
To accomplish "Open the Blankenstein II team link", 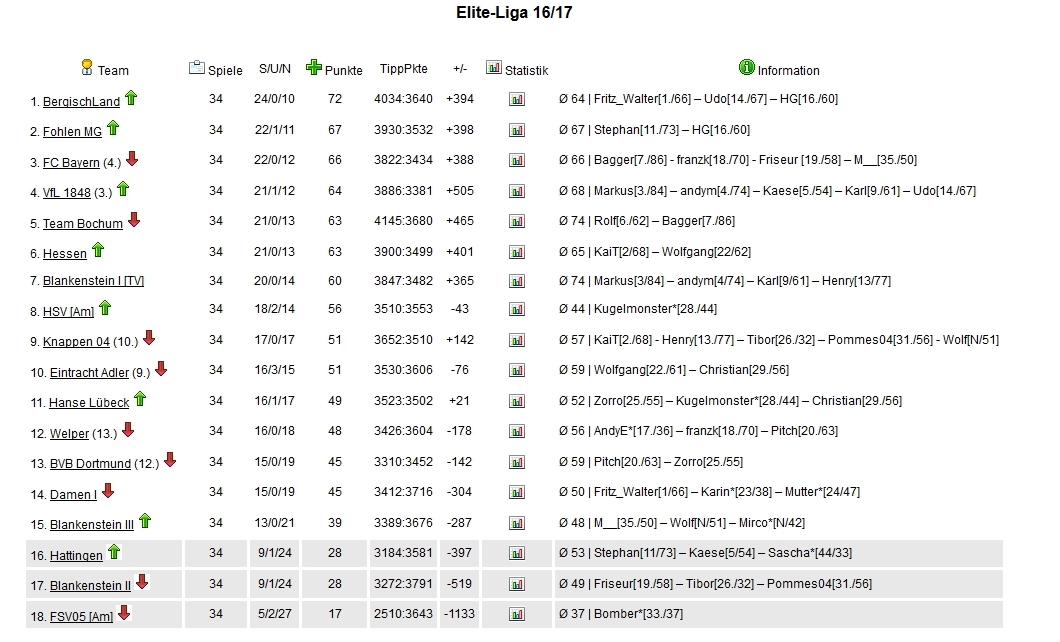I will 90,586.
